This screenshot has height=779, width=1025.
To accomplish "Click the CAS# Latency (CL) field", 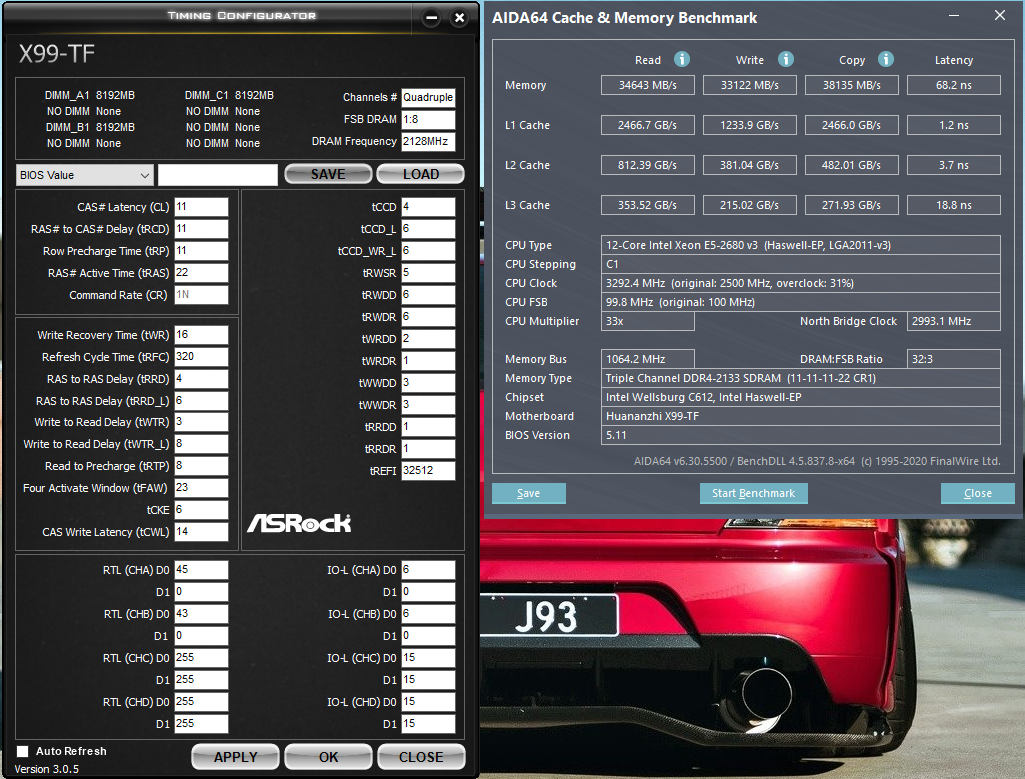I will tap(201, 207).
